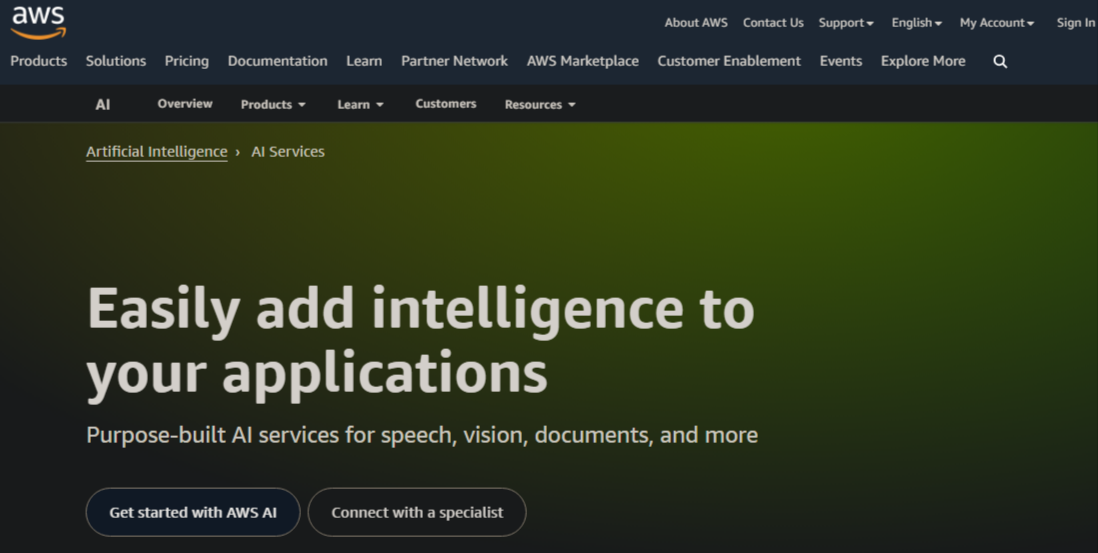Image resolution: width=1098 pixels, height=553 pixels.
Task: Open the Pricing menu item
Action: tap(186, 61)
